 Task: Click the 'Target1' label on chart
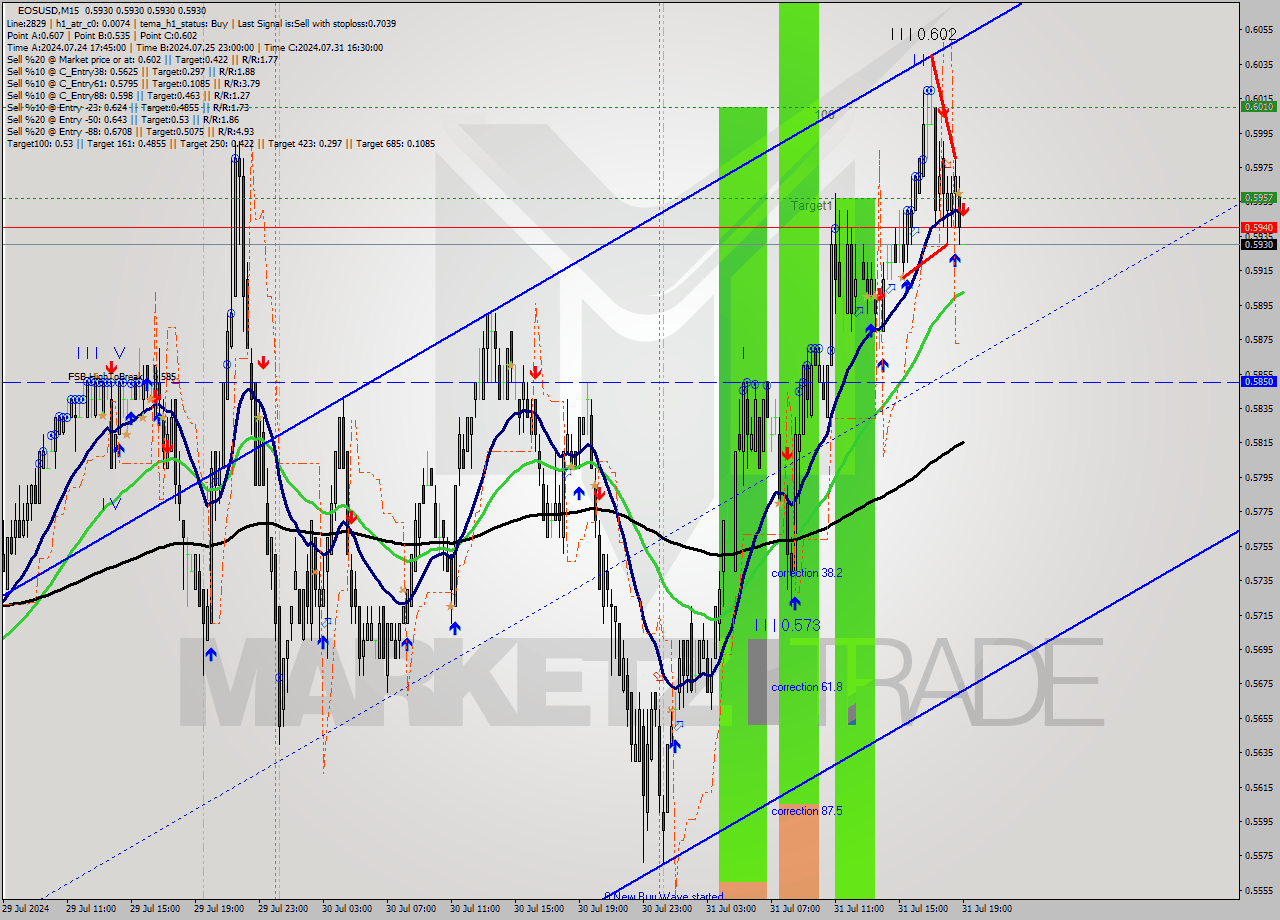[811, 206]
